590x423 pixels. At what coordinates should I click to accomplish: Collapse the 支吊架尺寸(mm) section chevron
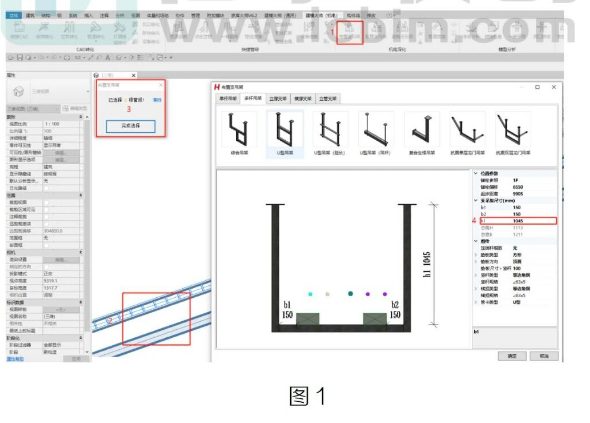[476, 201]
